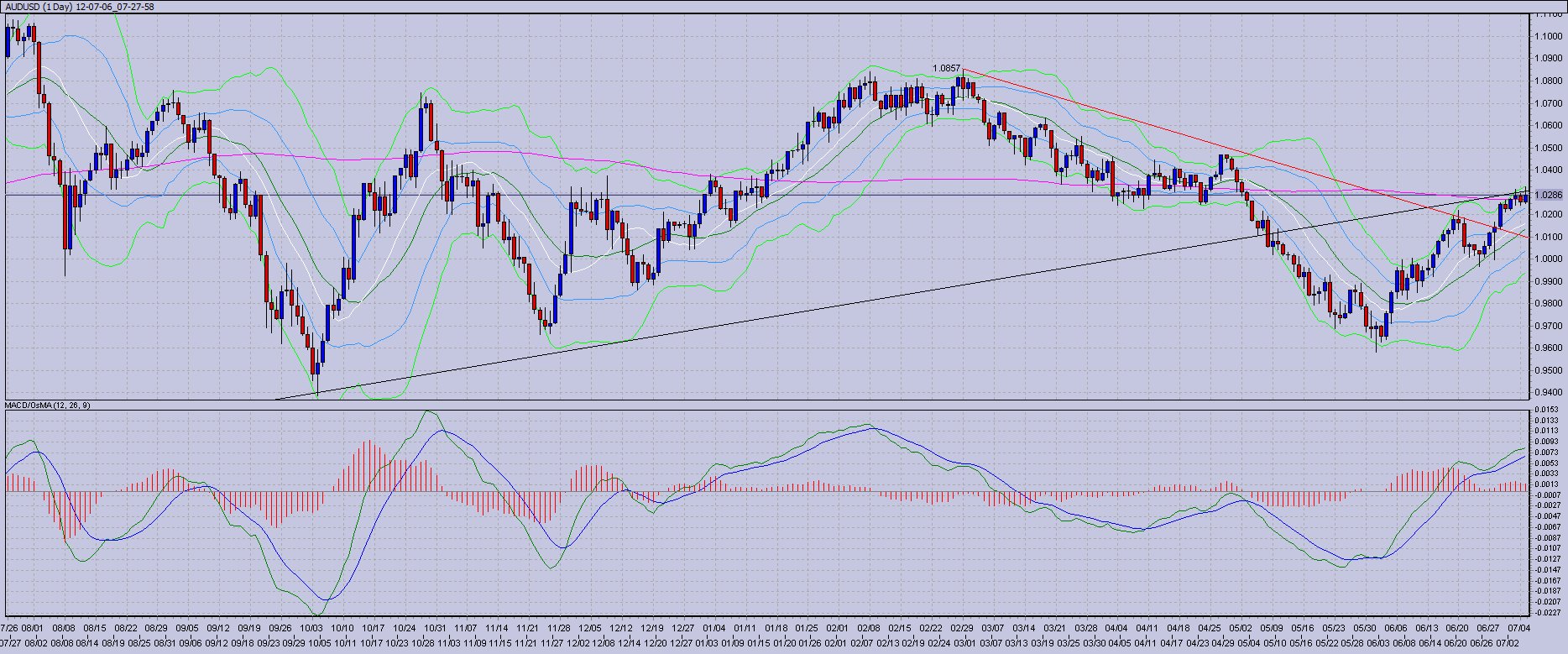
Task: Click the 05/30 date label
Action: point(1364,628)
